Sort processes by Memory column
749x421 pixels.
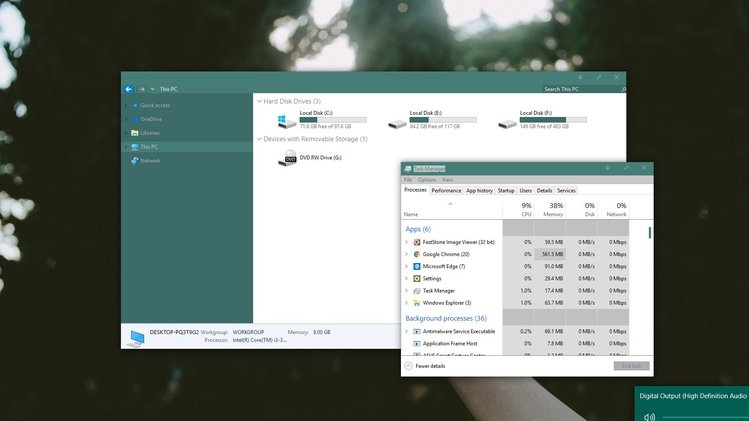[550, 209]
